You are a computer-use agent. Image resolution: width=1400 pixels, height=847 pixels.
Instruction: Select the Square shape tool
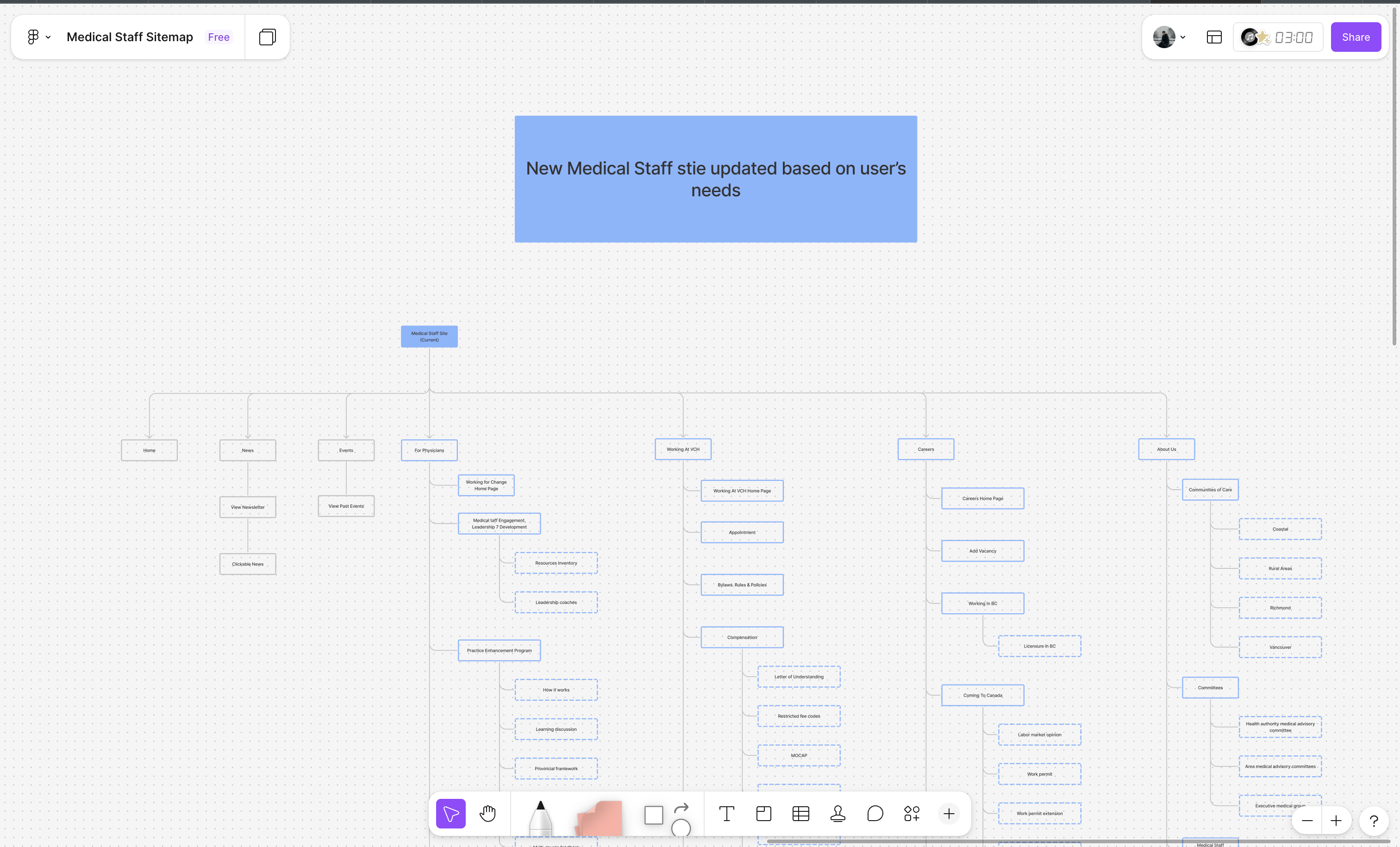point(653,815)
